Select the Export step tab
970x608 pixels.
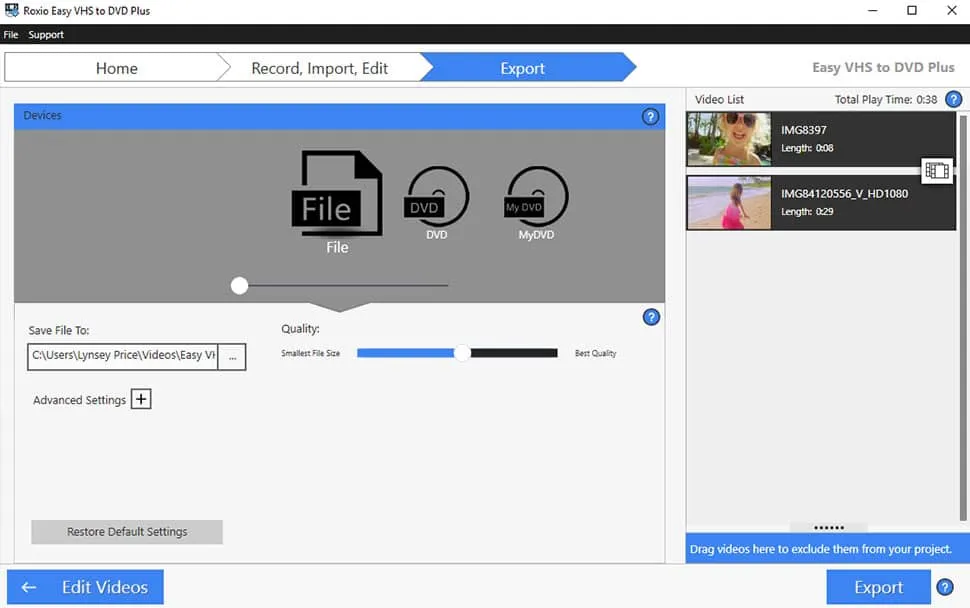(523, 68)
